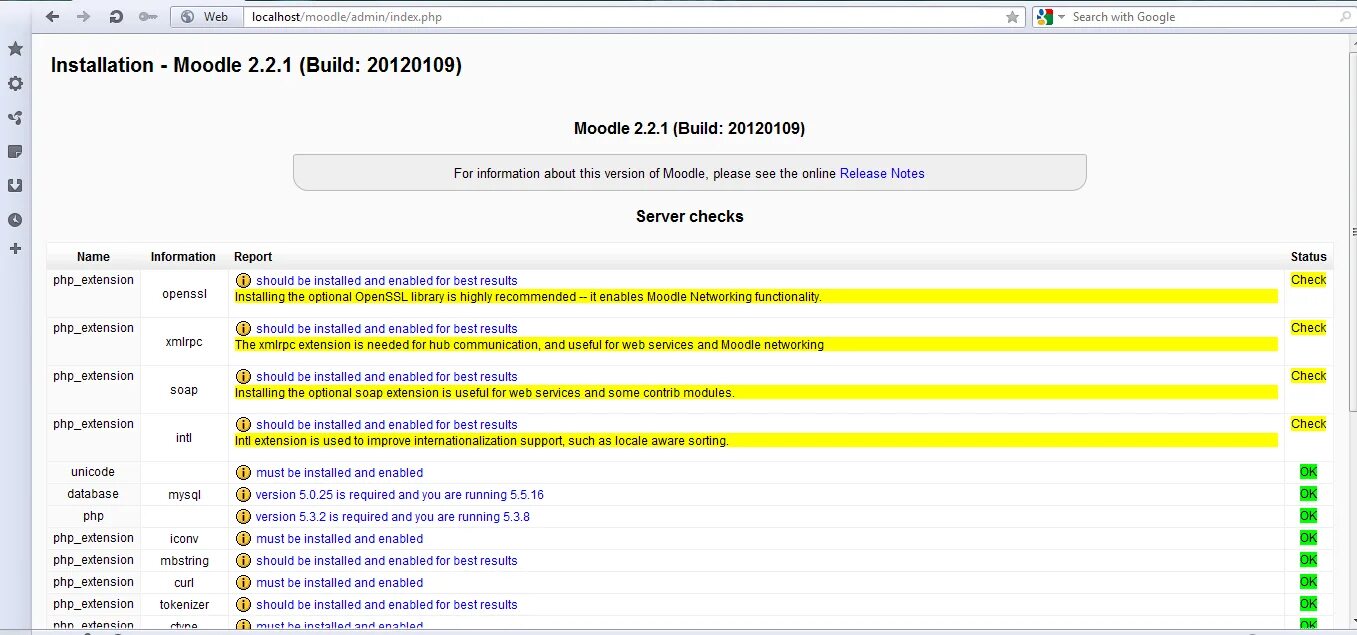The image size is (1357, 635).
Task: Click the info icon in the xmlrpc row
Action: point(243,329)
